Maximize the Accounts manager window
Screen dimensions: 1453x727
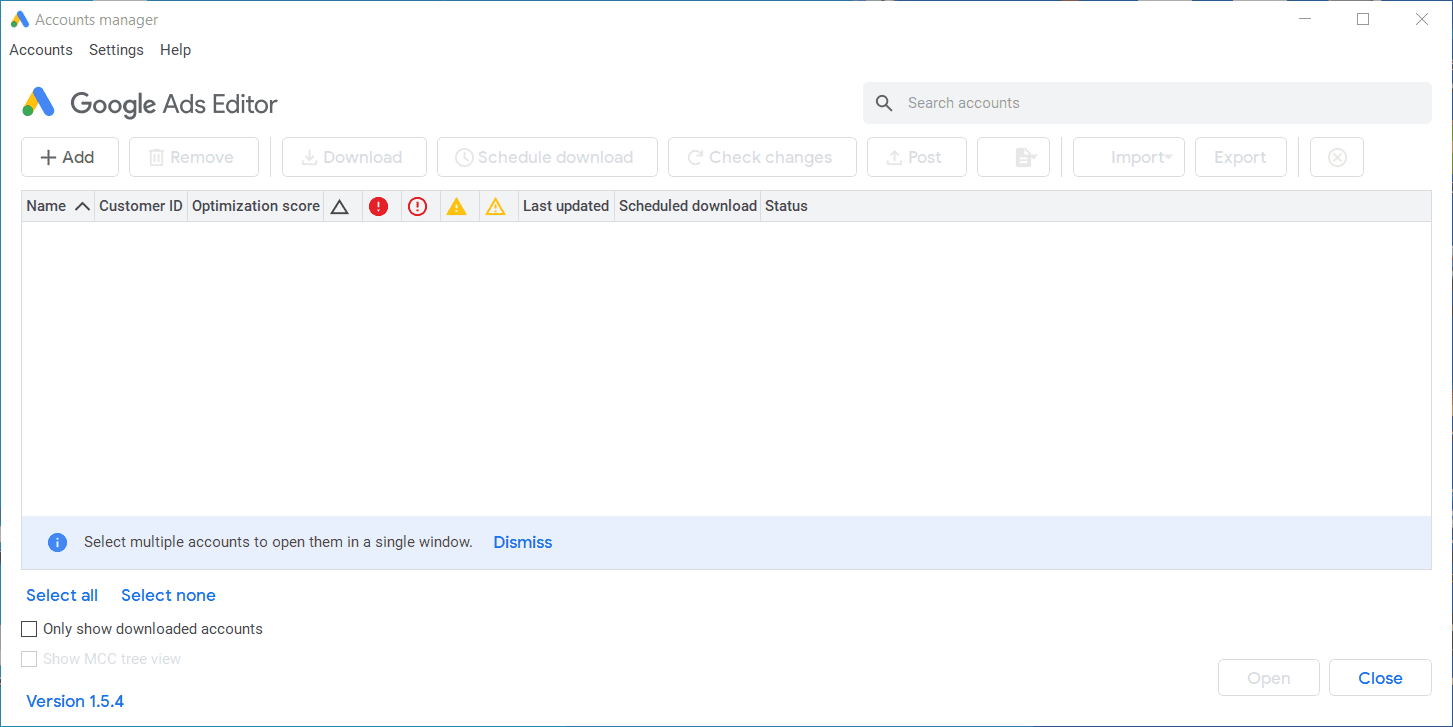pyautogui.click(x=1363, y=19)
